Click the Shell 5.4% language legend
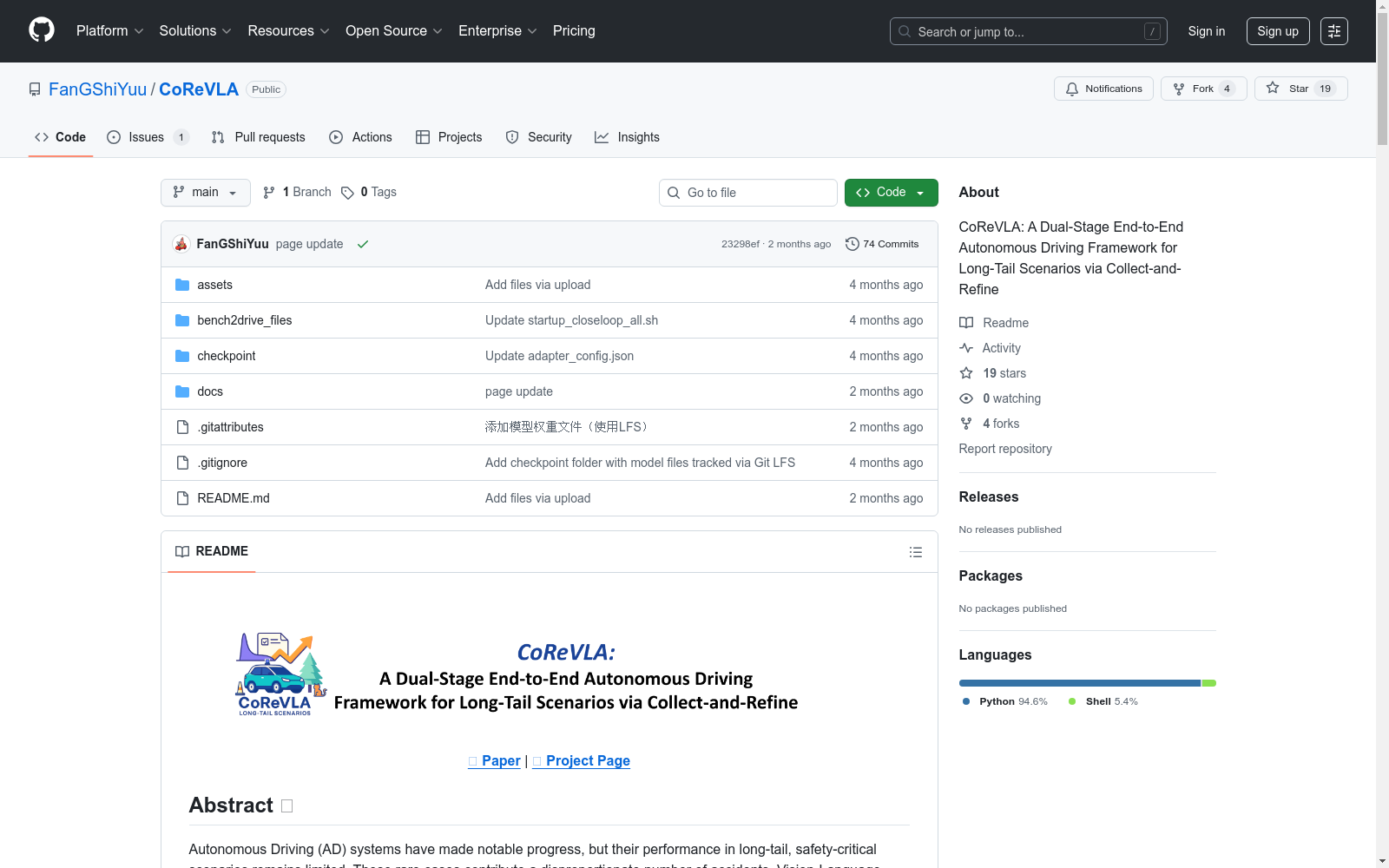The image size is (1389, 868). [x=1103, y=701]
